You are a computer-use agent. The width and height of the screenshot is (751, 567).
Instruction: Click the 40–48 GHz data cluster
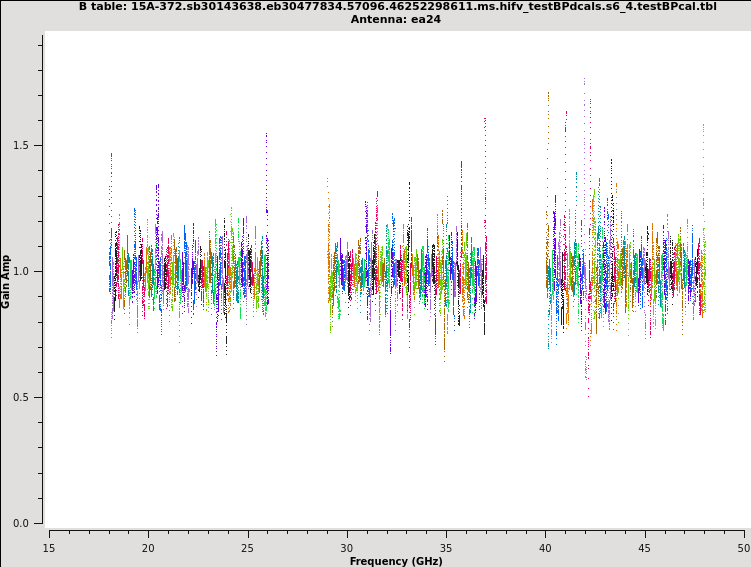tap(625, 270)
